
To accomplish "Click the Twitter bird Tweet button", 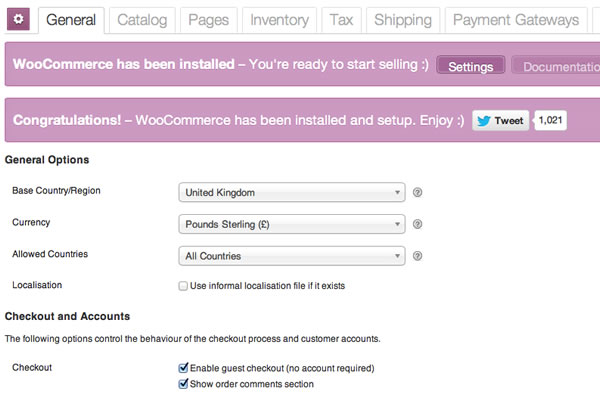I will pos(501,121).
